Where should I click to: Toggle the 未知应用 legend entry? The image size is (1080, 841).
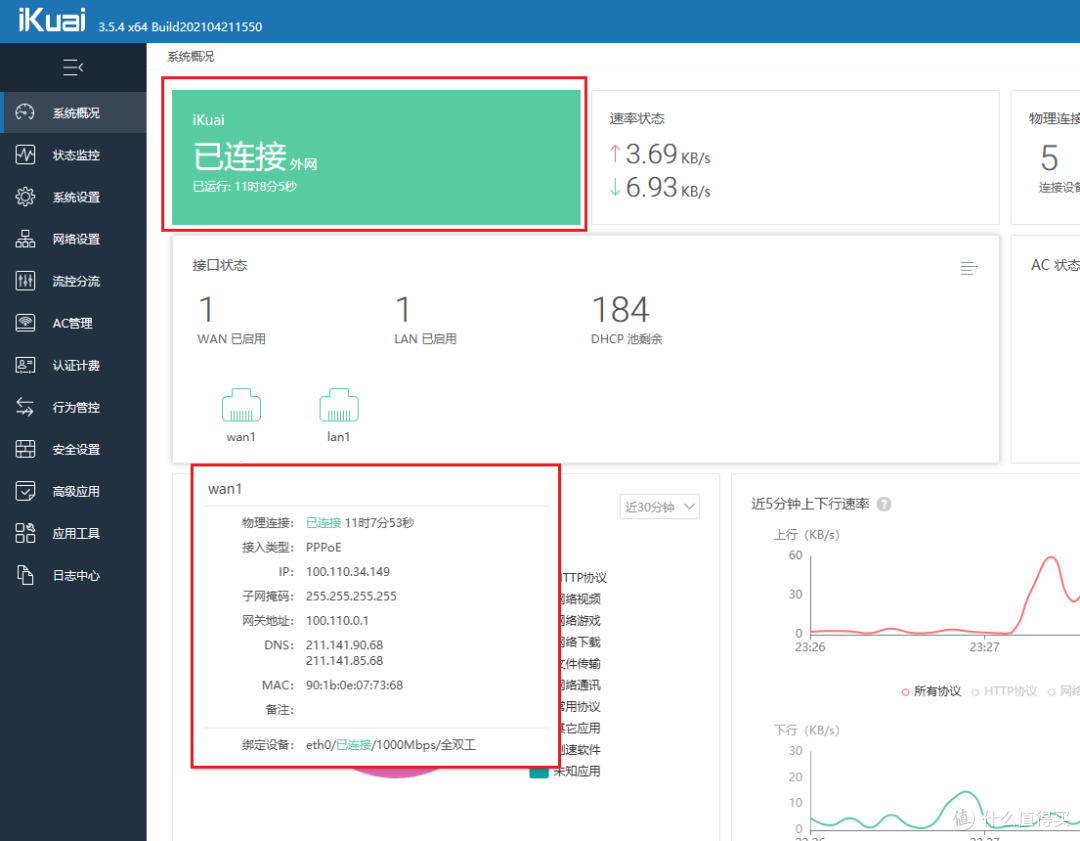(580, 771)
